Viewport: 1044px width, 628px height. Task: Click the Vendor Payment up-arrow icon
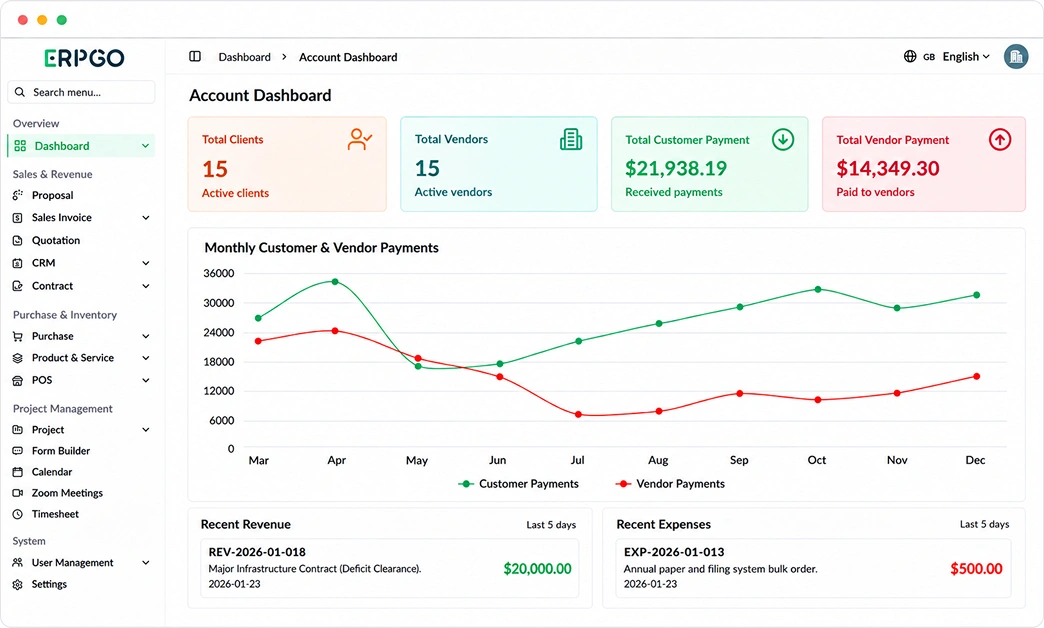pyautogui.click(x=999, y=140)
